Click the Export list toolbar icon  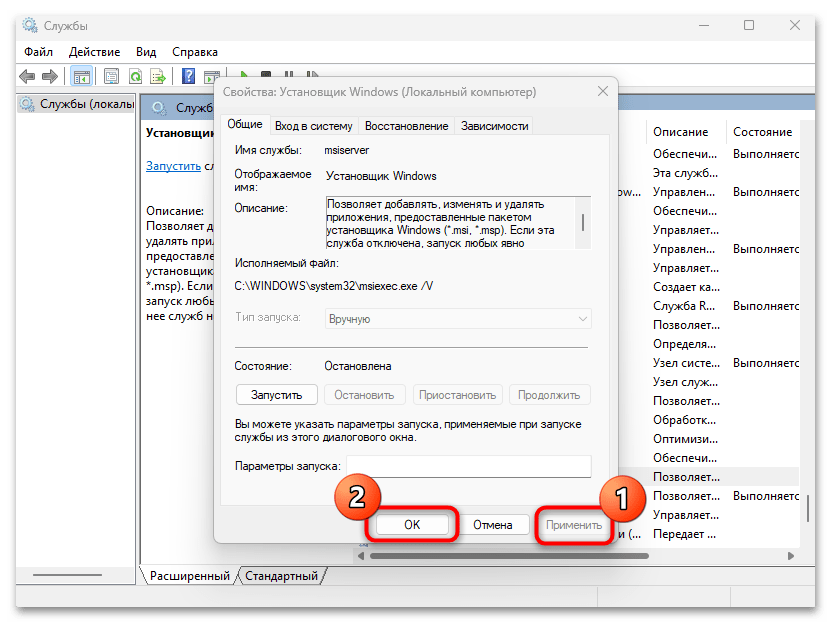point(158,77)
